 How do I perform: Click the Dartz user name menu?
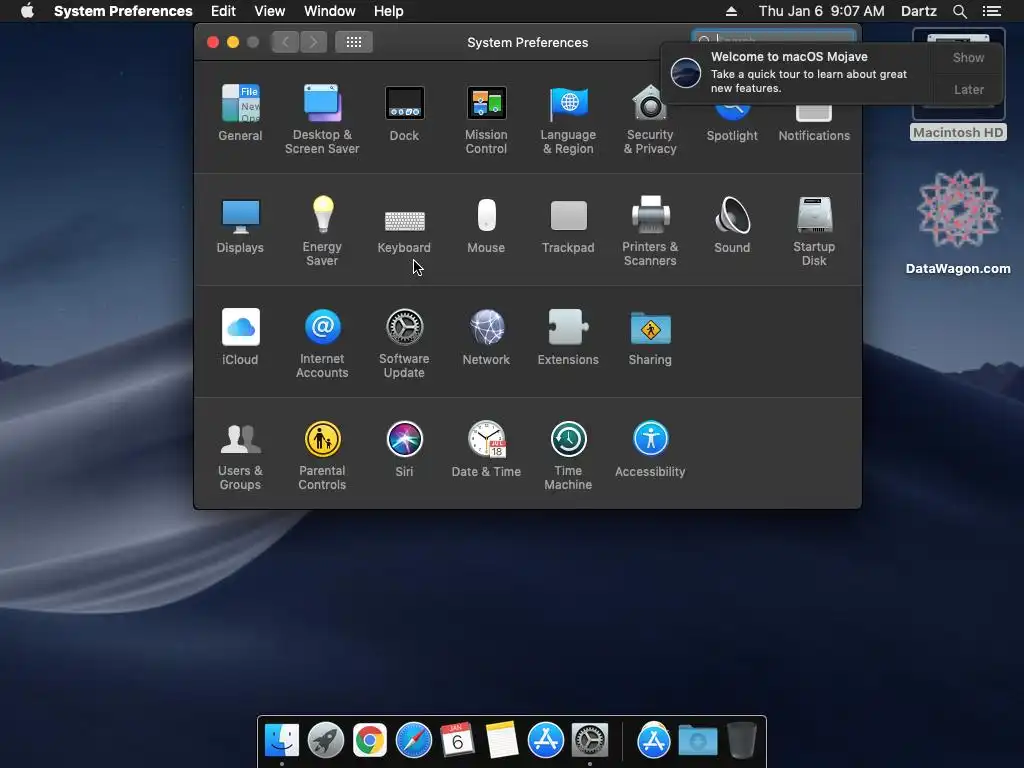click(918, 11)
